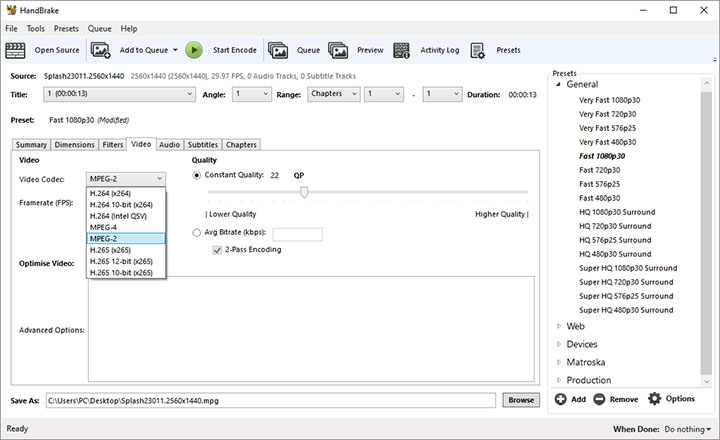
Task: Select the Constant Quality radio button
Action: pyautogui.click(x=196, y=175)
